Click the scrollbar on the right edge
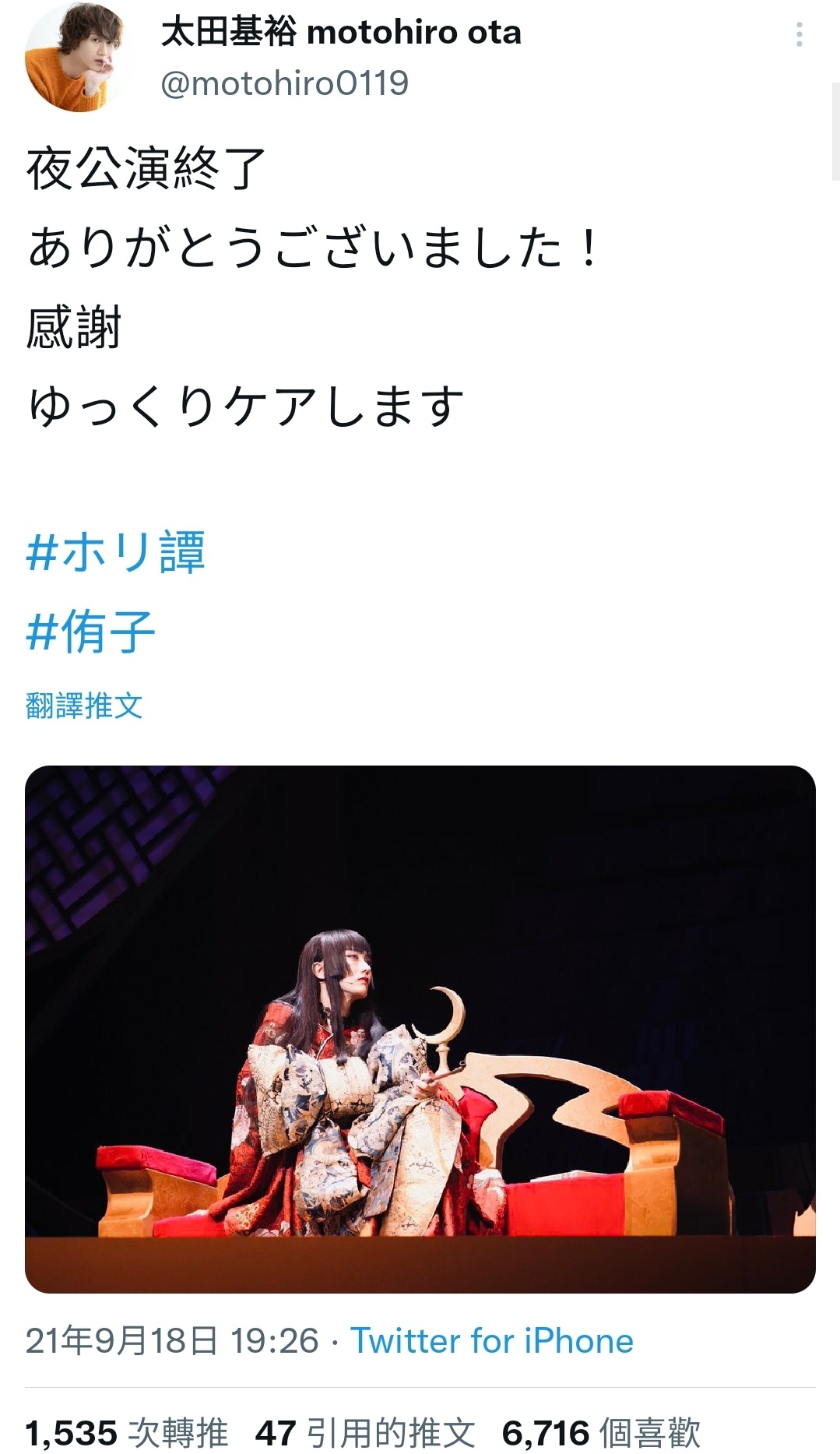Image resolution: width=840 pixels, height=1454 pixels. coord(835,131)
